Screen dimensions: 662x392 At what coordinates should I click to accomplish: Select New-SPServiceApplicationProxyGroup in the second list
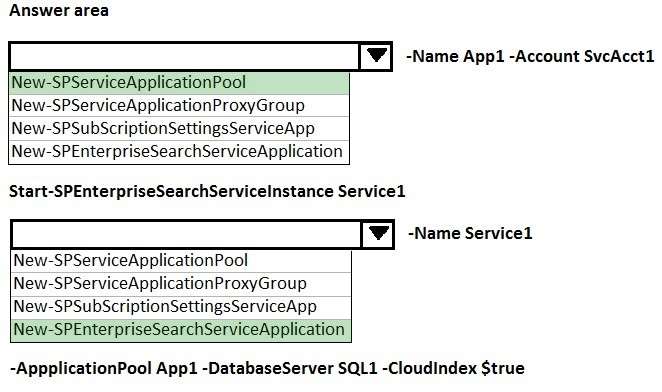coord(181,283)
